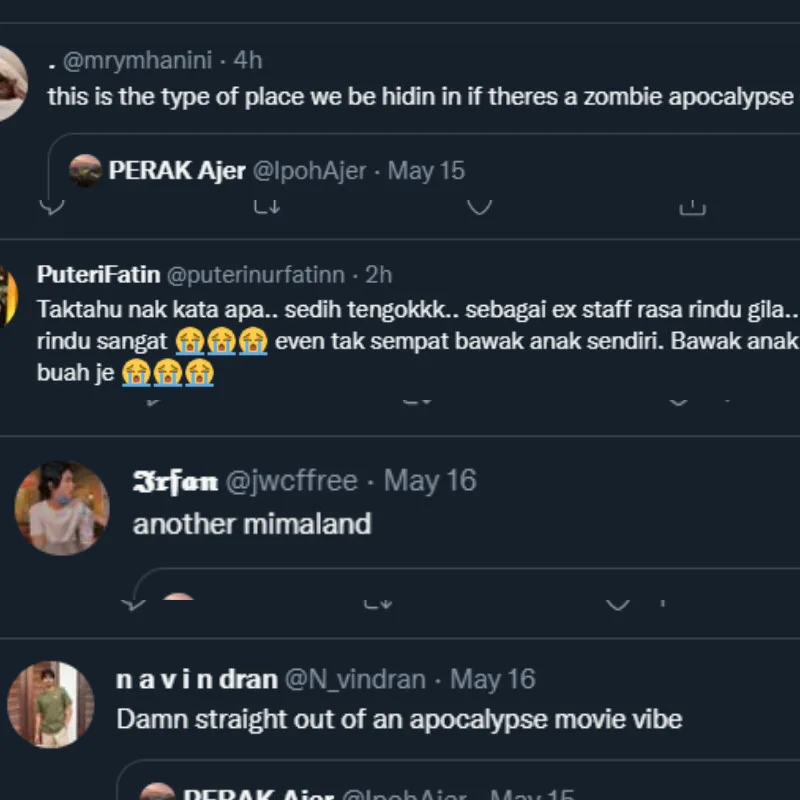Image resolution: width=800 pixels, height=800 pixels.
Task: Open n a v i n dran's profile picture
Action: point(50,704)
